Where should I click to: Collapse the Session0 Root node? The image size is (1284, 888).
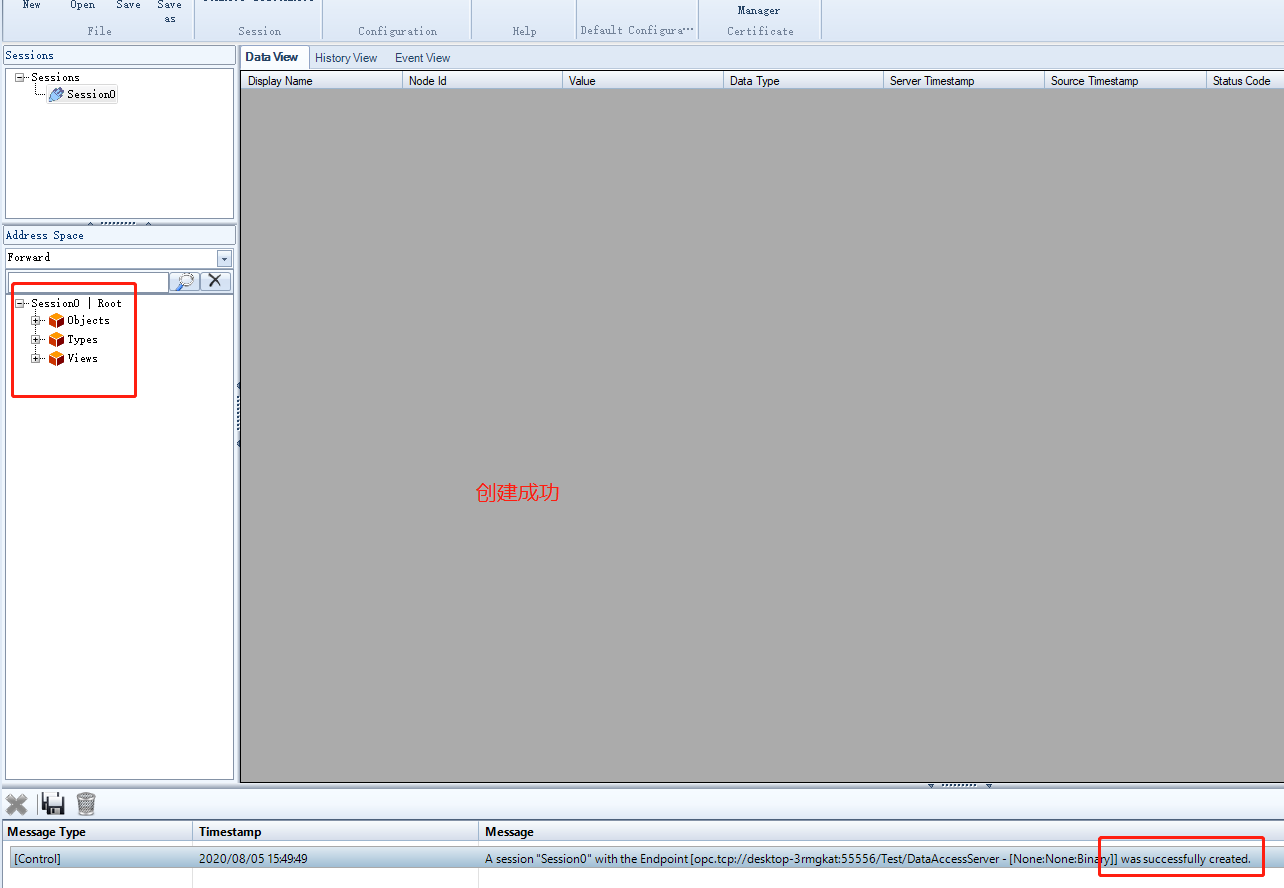19,303
